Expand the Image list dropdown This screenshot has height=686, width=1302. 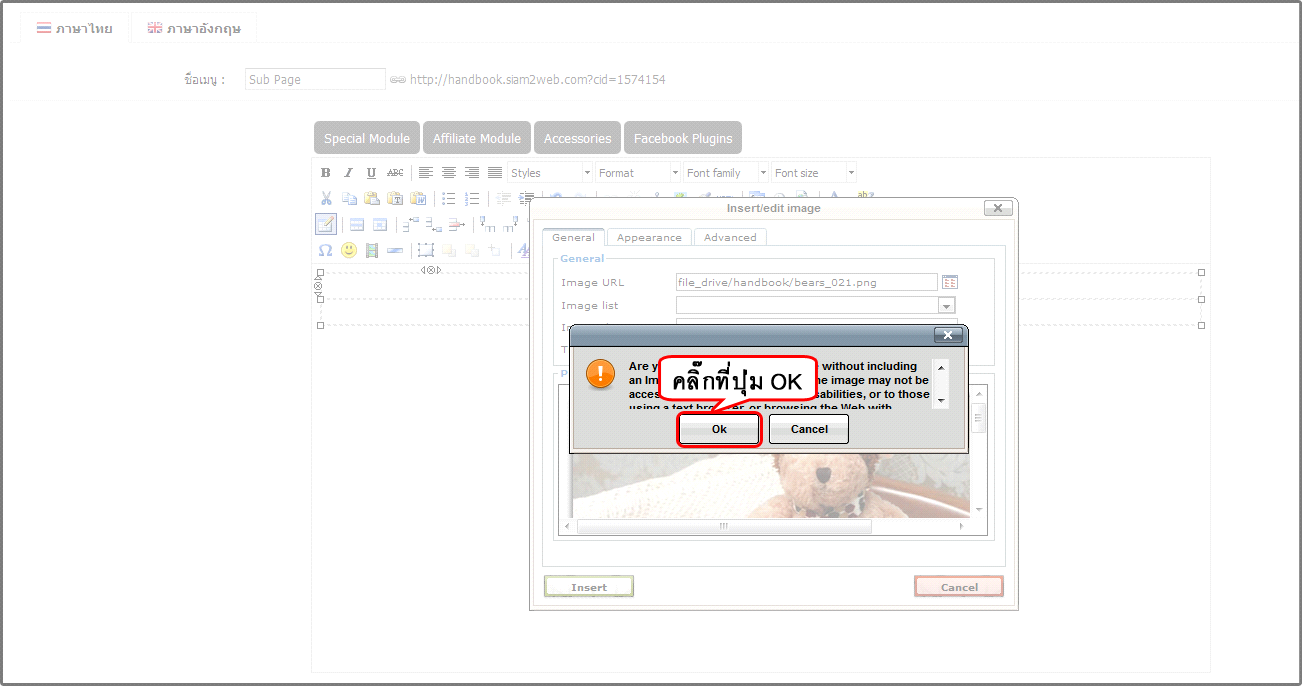tap(946, 305)
